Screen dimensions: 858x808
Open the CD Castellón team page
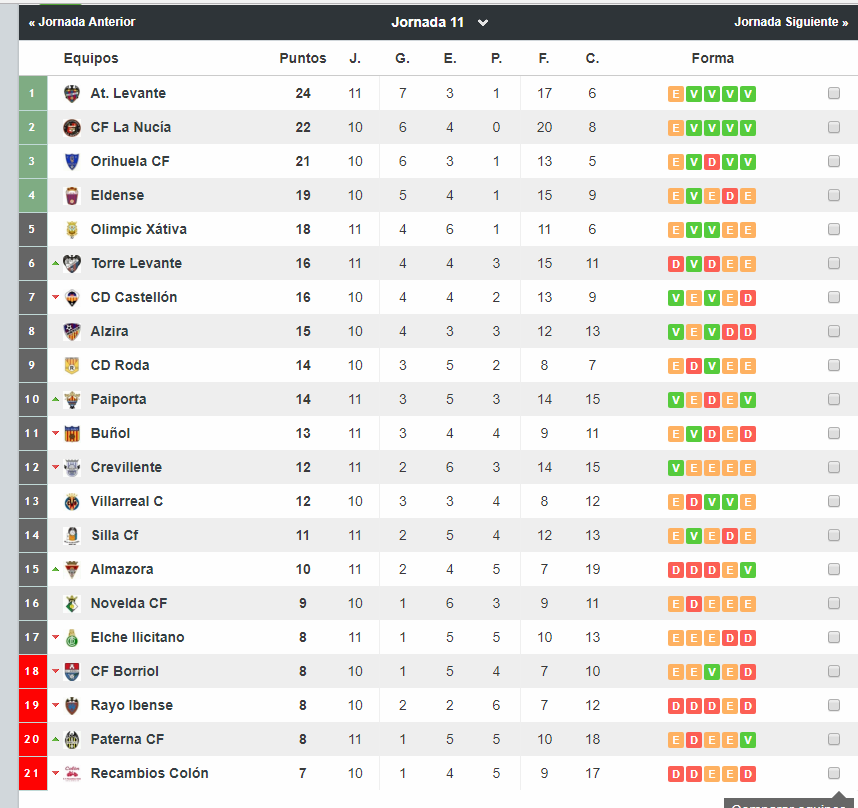(x=134, y=298)
